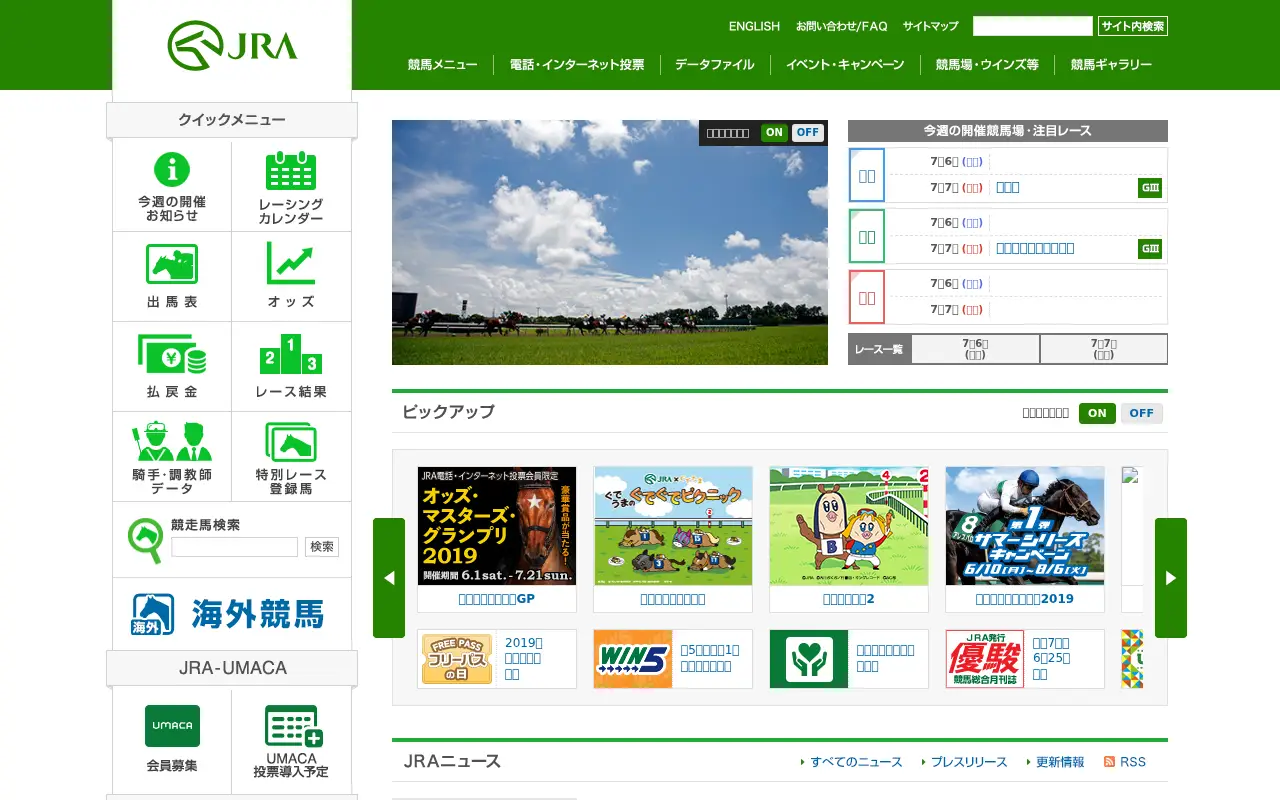Image resolution: width=1280 pixels, height=800 pixels.
Task: Go to the JRA home logo
Action: tap(232, 46)
